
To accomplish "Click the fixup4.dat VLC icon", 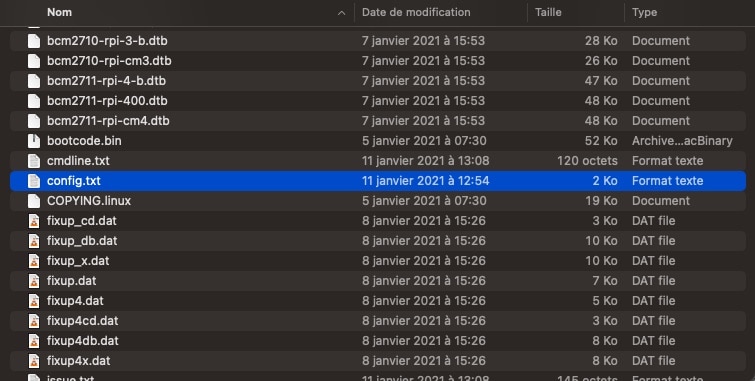I will pyautogui.click(x=34, y=301).
